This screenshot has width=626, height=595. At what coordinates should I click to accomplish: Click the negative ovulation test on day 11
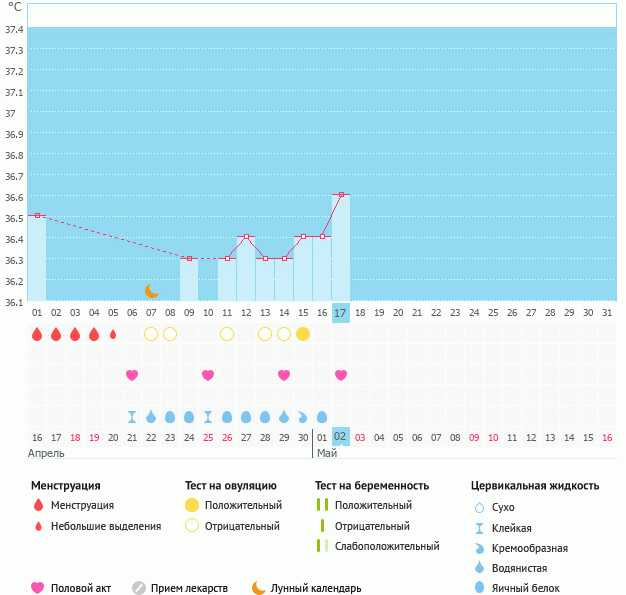point(227,334)
